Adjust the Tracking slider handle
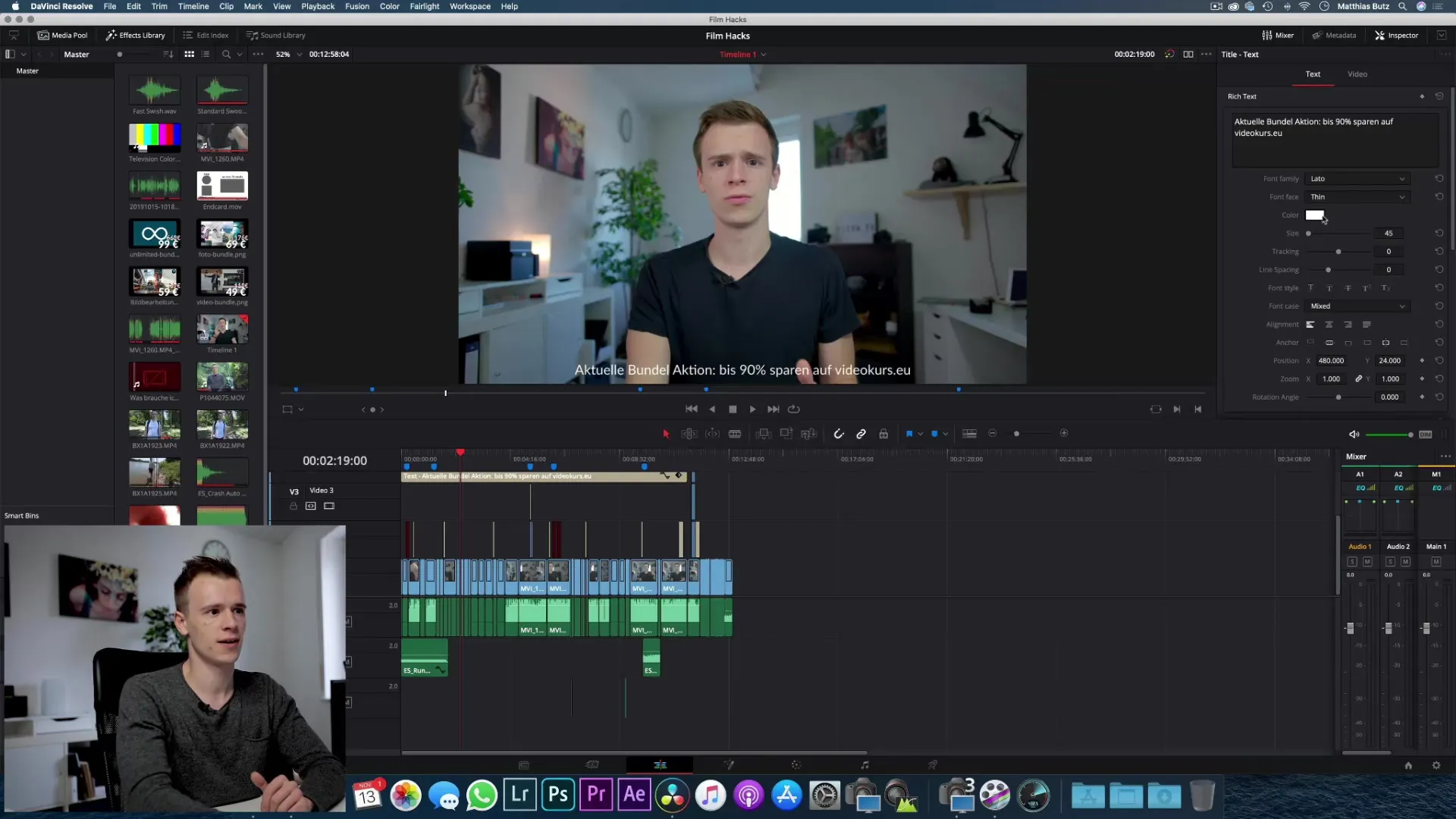Screen dimensions: 1456x819 tap(1338, 252)
